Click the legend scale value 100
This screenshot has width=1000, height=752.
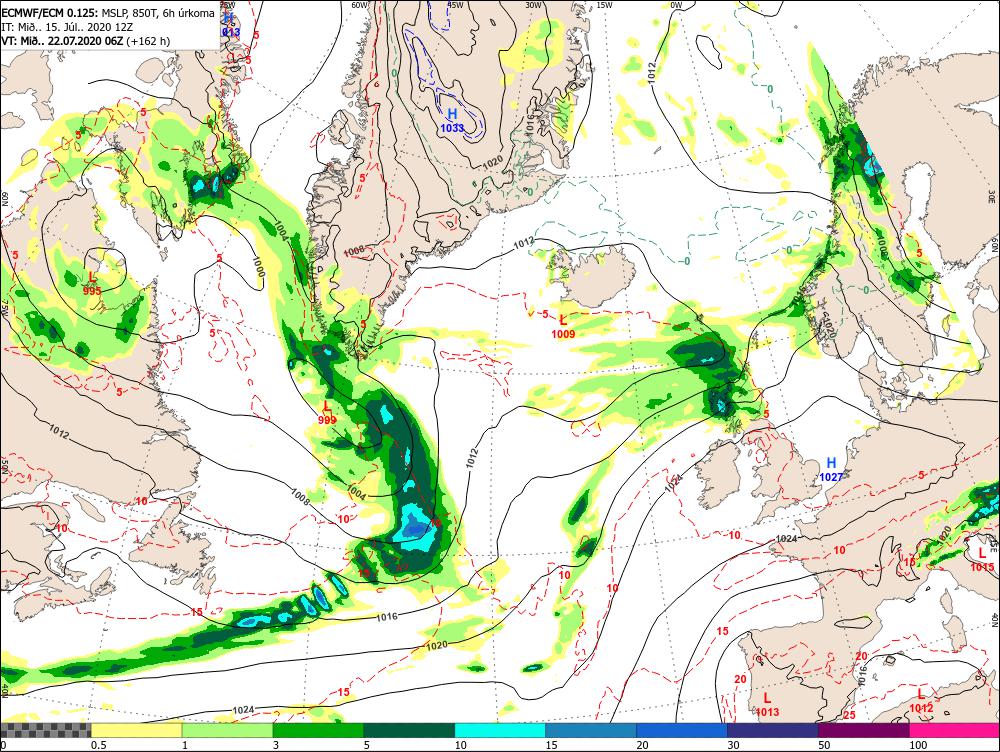click(x=918, y=745)
